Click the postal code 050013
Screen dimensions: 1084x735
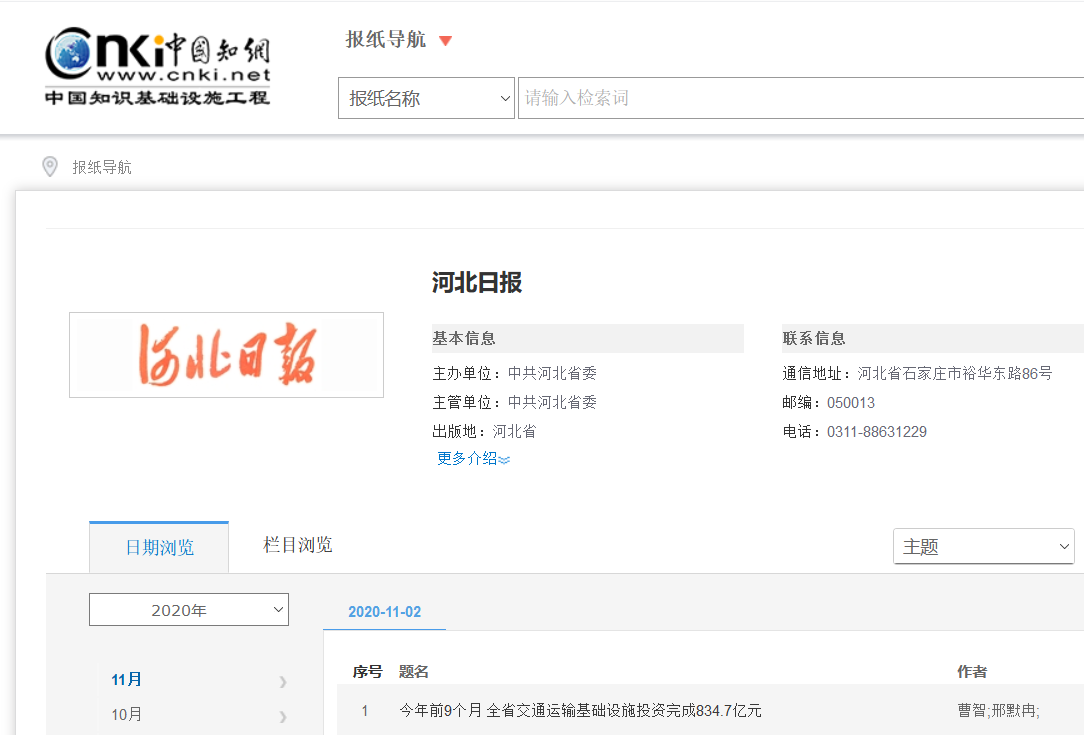851,403
